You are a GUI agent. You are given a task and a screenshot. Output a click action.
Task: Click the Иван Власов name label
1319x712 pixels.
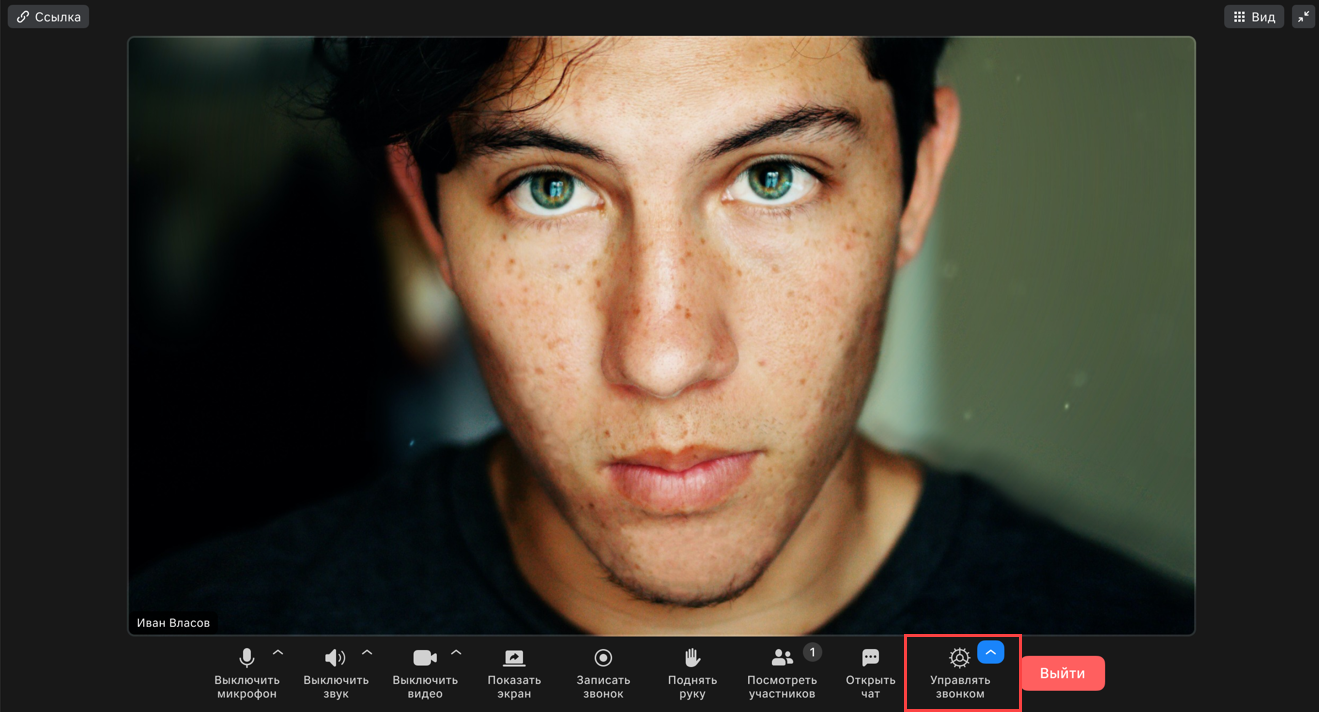click(174, 623)
